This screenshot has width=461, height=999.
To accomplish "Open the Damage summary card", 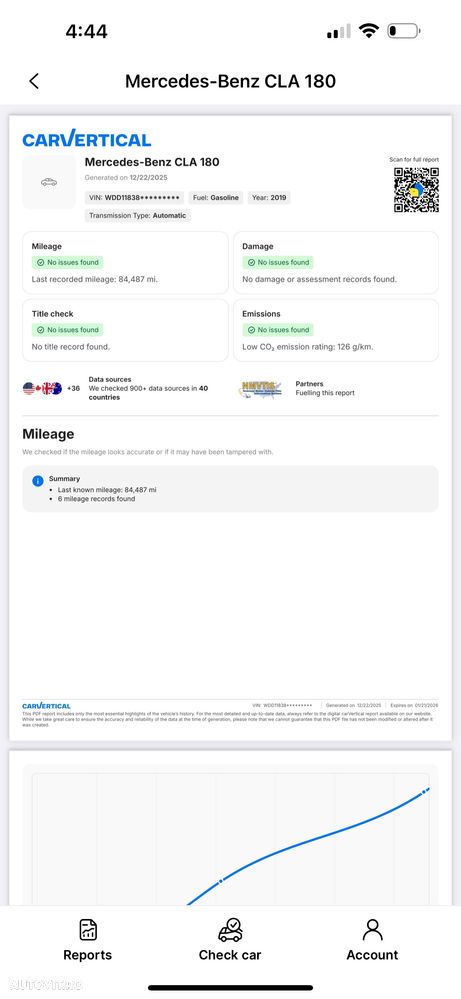I will tap(336, 262).
